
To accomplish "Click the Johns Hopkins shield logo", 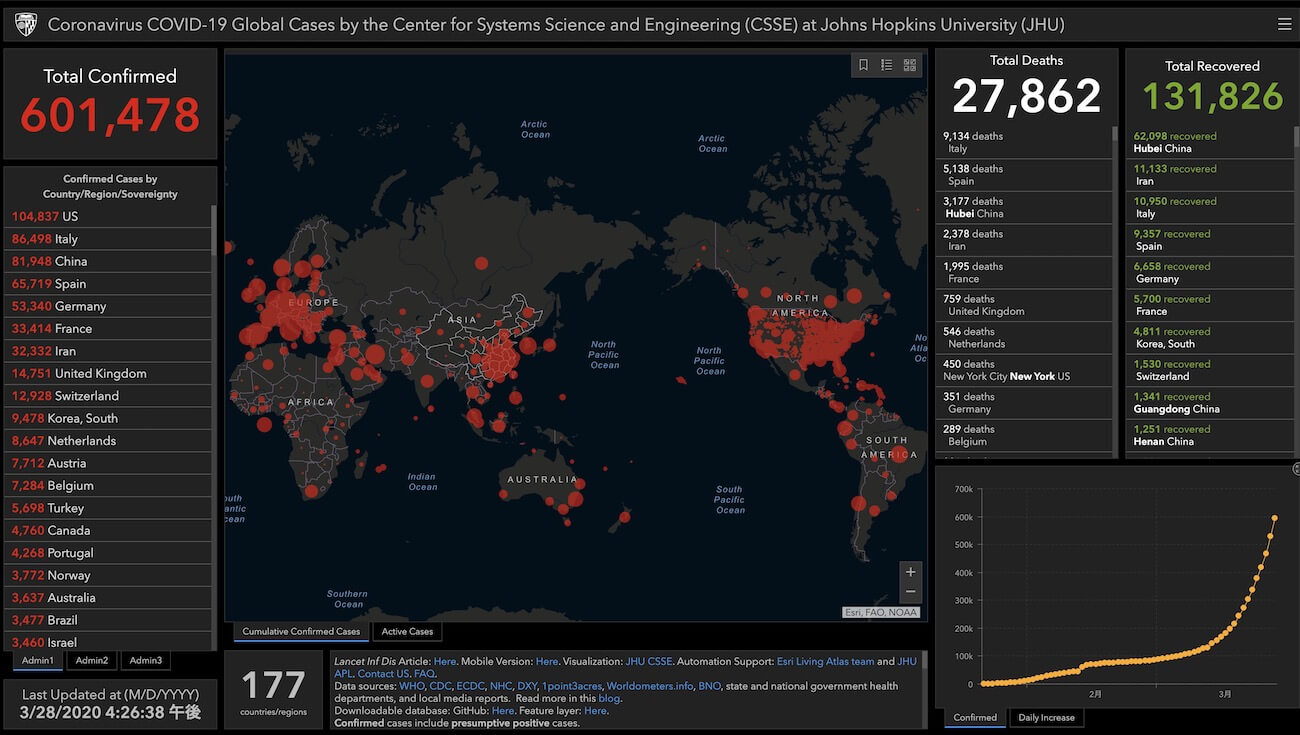I will click(26, 24).
